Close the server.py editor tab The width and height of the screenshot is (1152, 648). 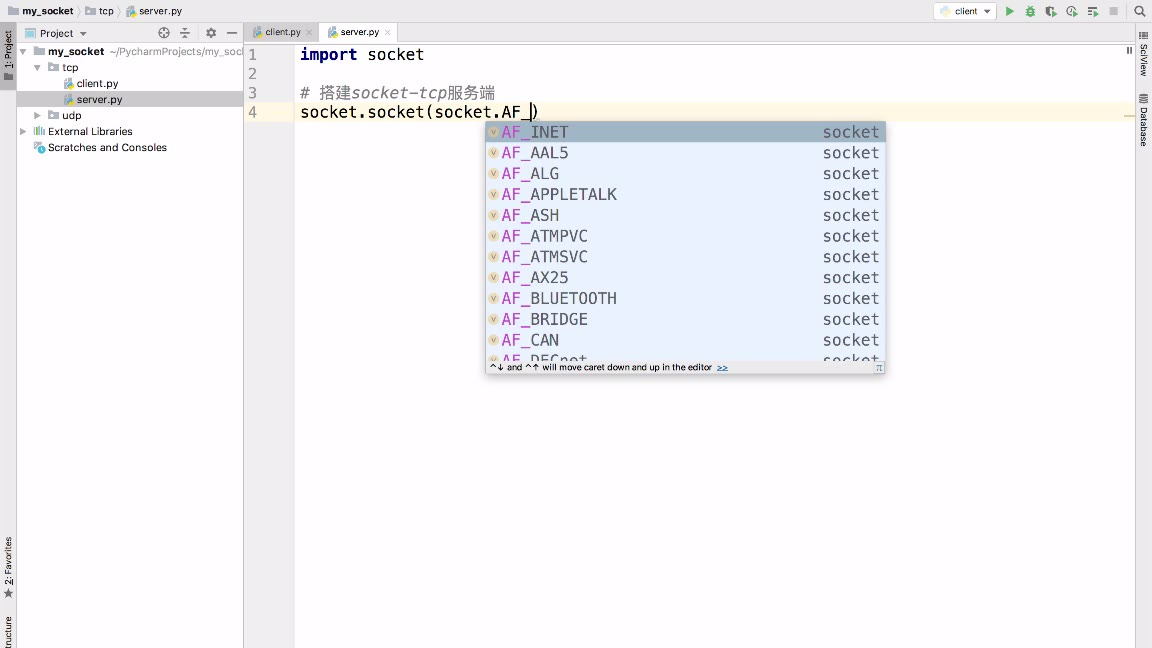tap(386, 32)
